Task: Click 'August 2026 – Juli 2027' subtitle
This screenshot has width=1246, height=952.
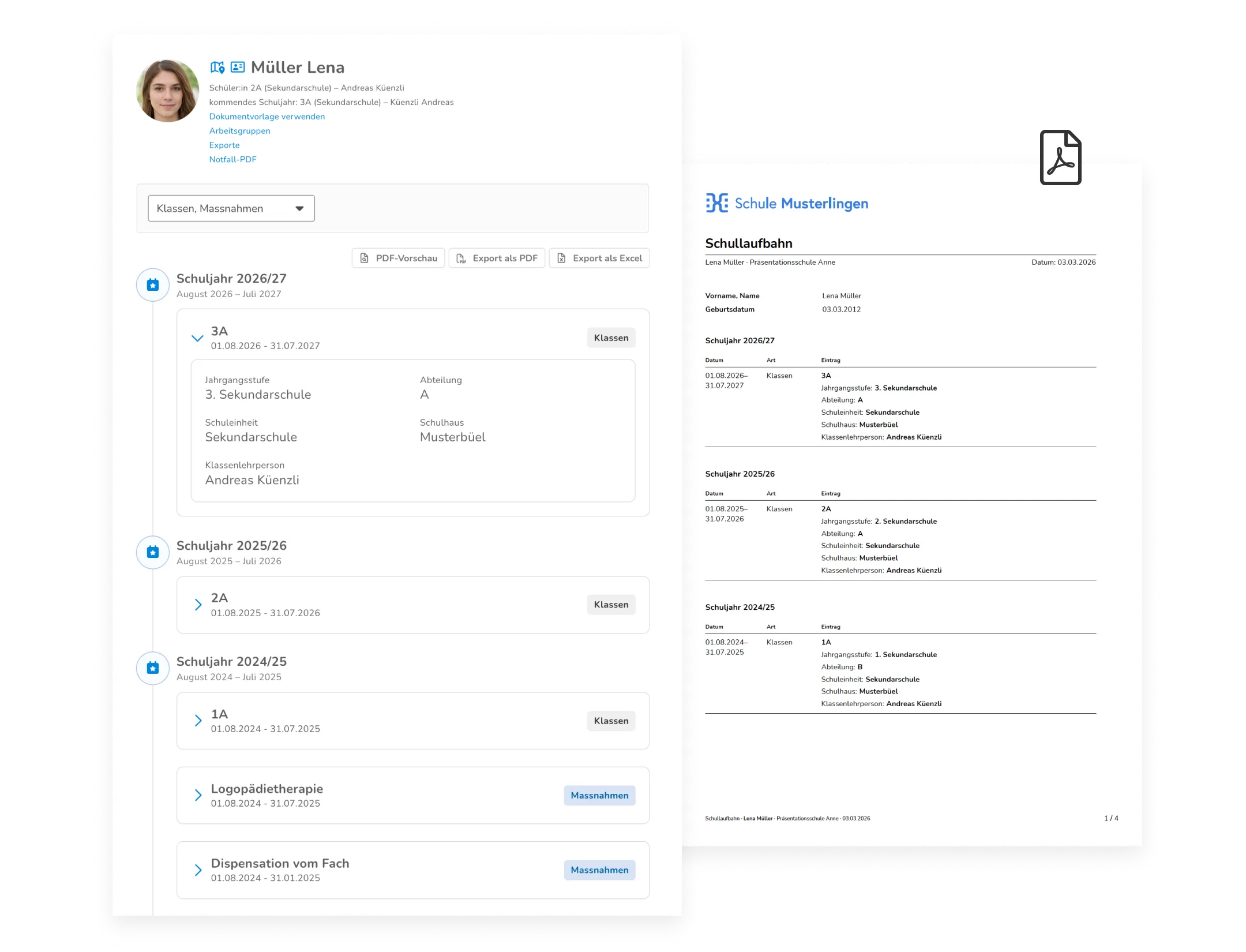Action: tap(229, 294)
